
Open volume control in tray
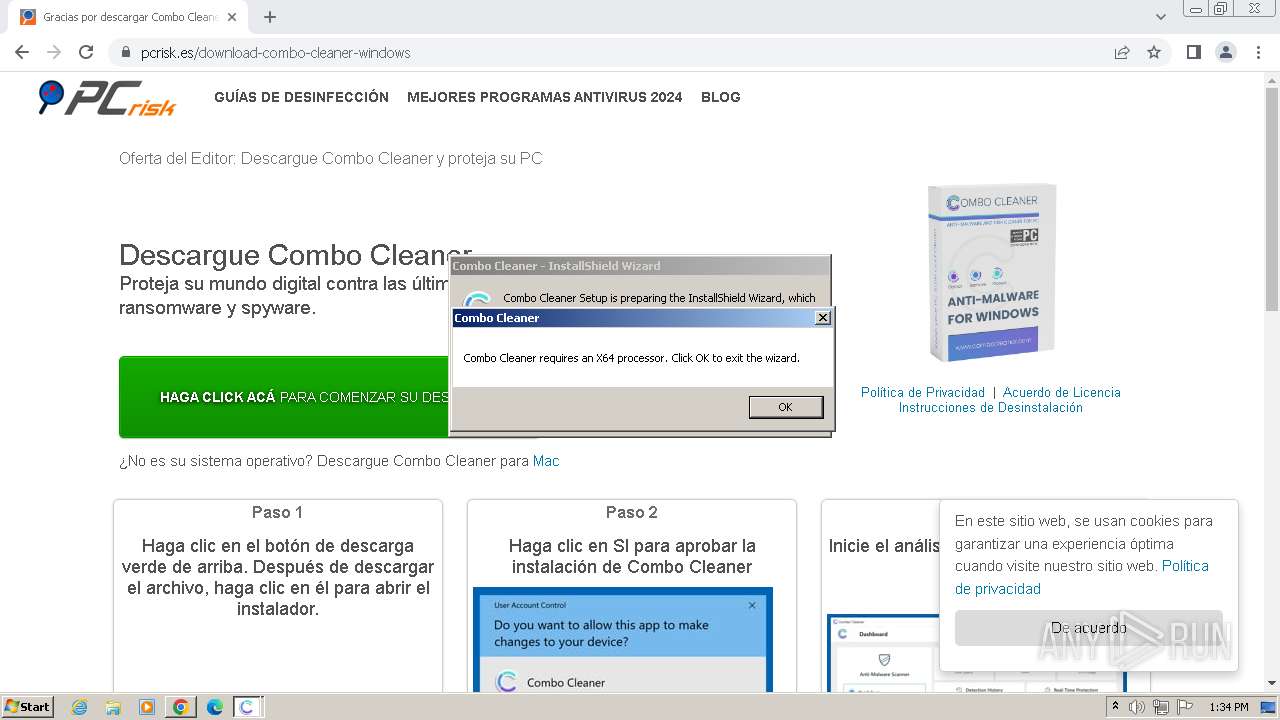1137,707
